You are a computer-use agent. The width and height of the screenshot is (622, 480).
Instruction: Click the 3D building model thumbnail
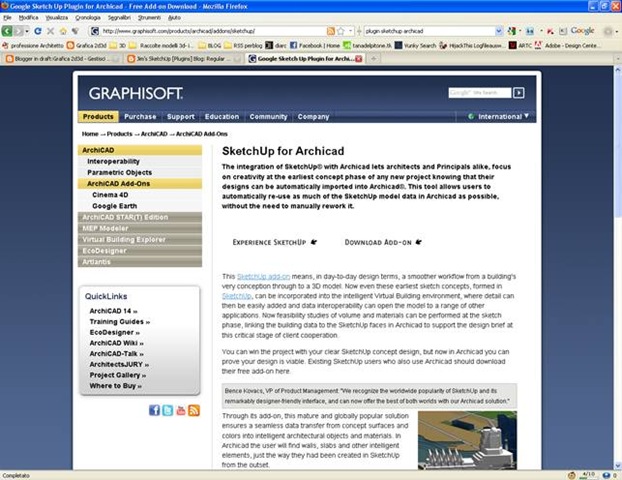pos(467,440)
